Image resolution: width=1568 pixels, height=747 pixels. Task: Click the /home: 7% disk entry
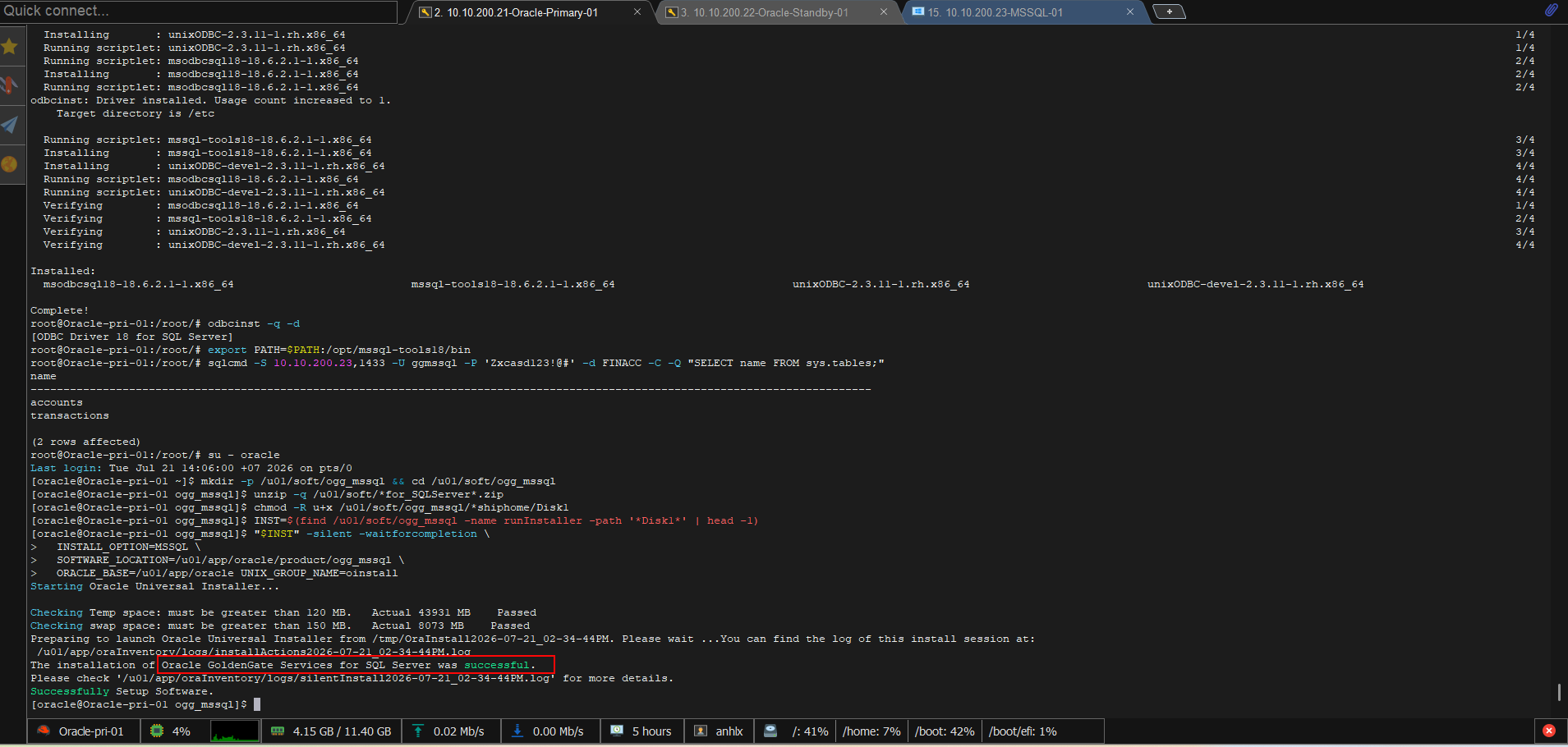(871, 731)
